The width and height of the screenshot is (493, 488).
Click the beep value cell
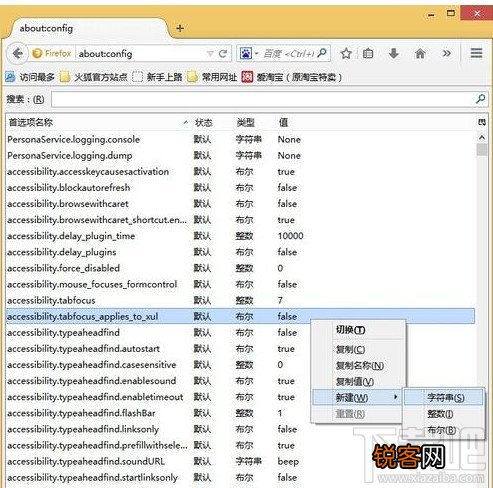pyautogui.click(x=288, y=462)
